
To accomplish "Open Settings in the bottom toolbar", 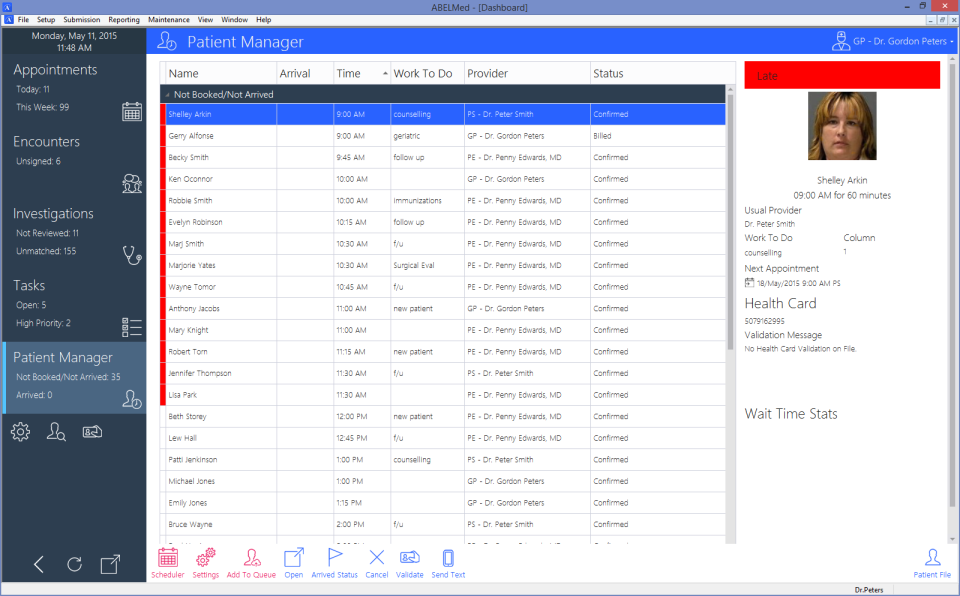I will pos(206,560).
